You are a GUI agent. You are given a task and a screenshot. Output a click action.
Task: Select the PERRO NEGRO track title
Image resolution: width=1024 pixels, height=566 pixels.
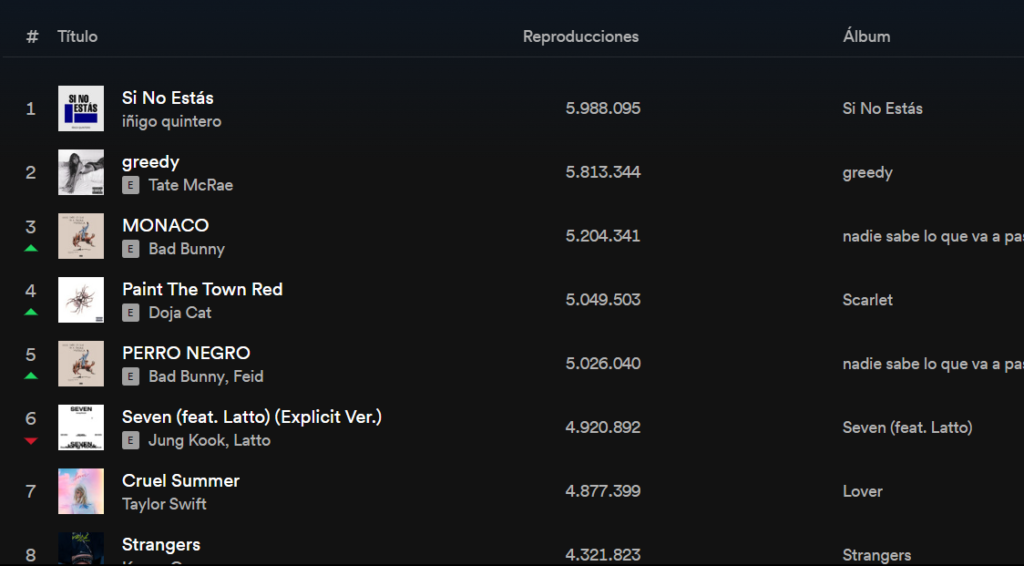pyautogui.click(x=186, y=353)
